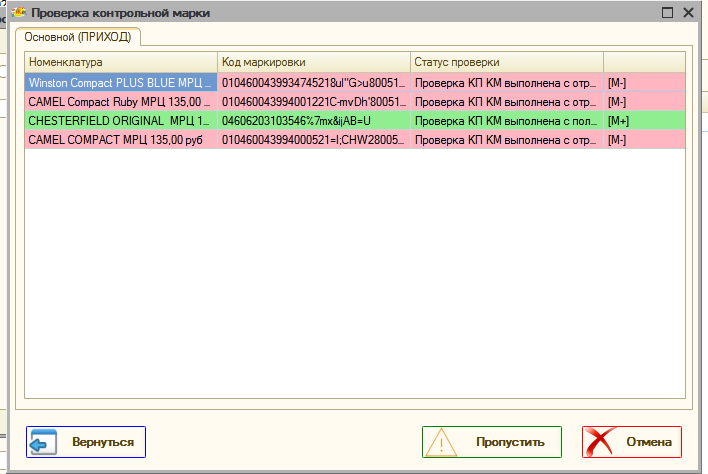
Task: Close the Проверка контрольной марки window
Action: click(x=689, y=13)
